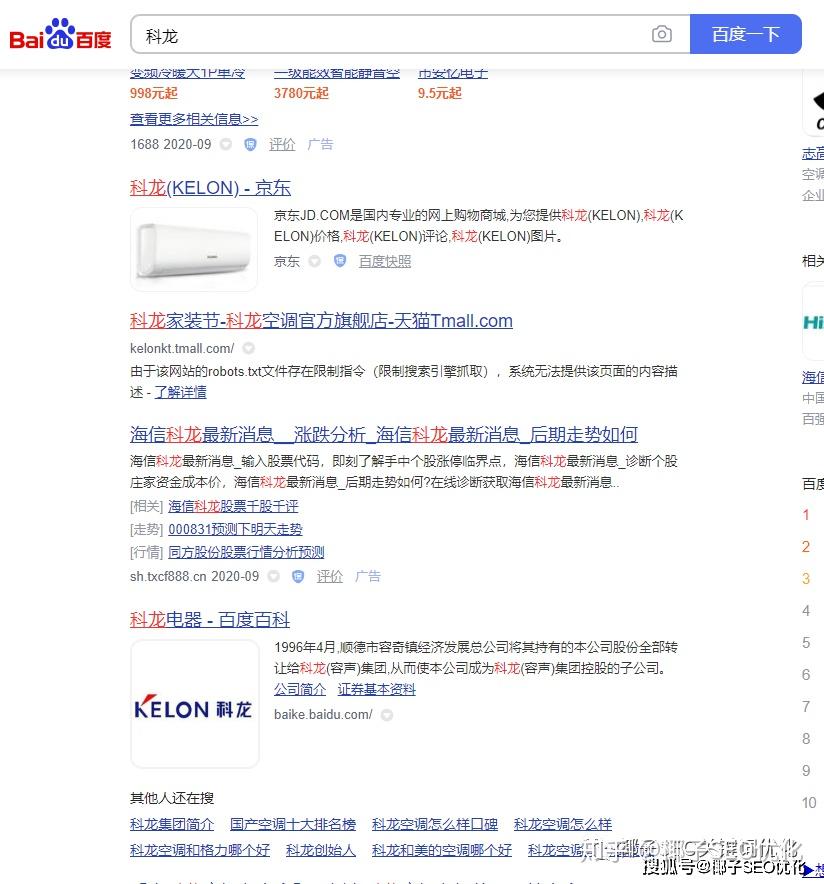Open the 证券基本资料 sublink
Viewport: 824px width, 884px height.
376,689
